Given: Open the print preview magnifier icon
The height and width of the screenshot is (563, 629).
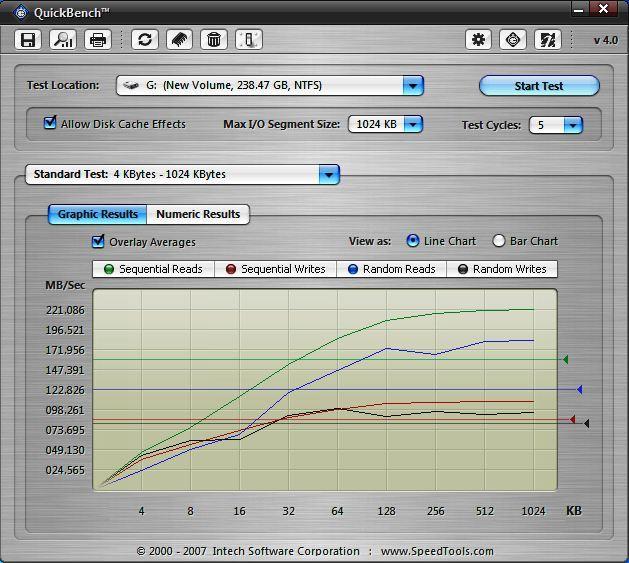Looking at the screenshot, I should [x=63, y=40].
